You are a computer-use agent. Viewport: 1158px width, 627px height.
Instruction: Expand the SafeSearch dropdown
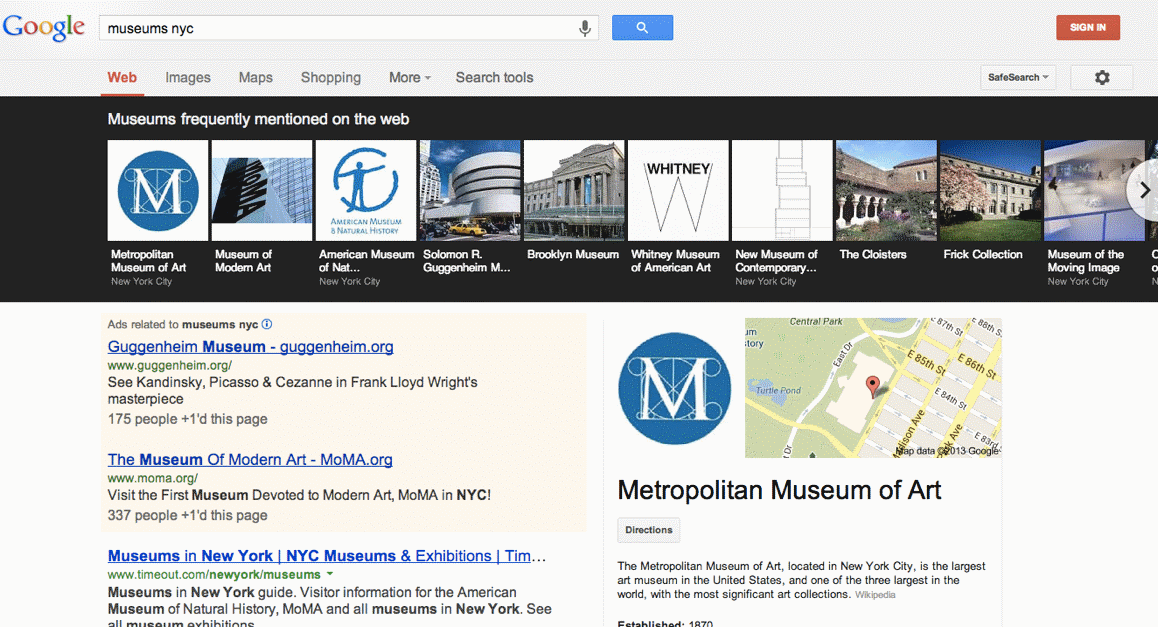click(1018, 77)
